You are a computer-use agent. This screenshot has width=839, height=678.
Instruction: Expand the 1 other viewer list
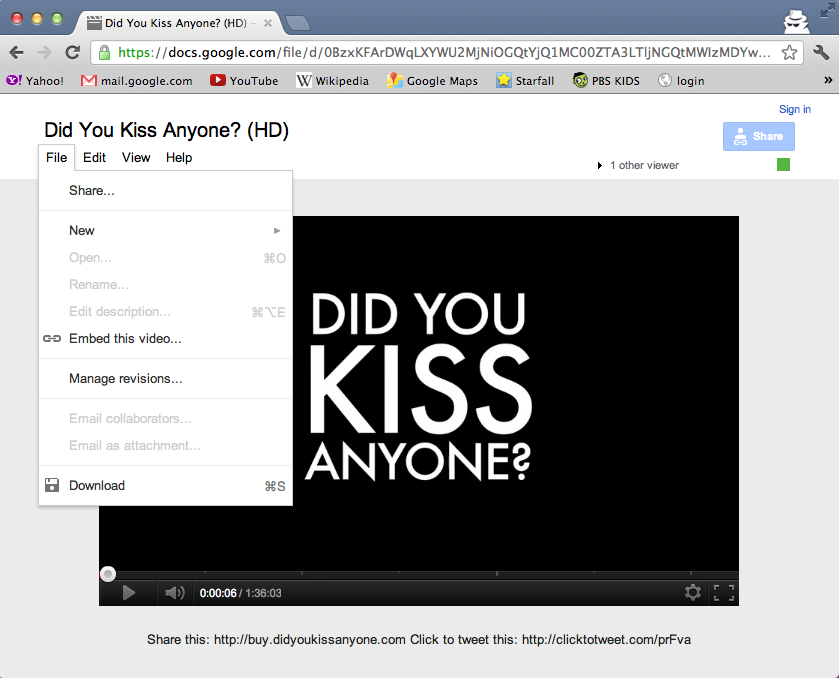pyautogui.click(x=638, y=165)
